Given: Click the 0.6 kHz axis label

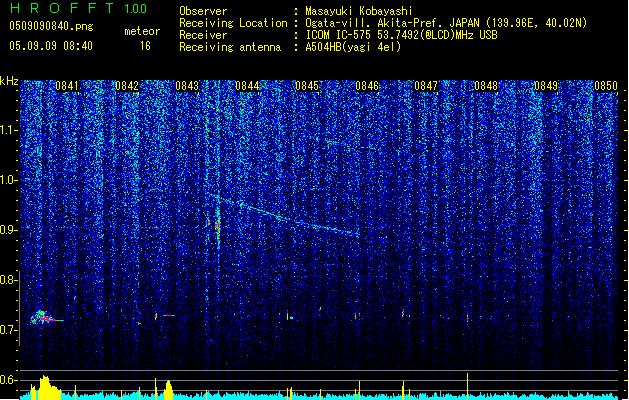Looking at the screenshot, I should tap(9, 380).
